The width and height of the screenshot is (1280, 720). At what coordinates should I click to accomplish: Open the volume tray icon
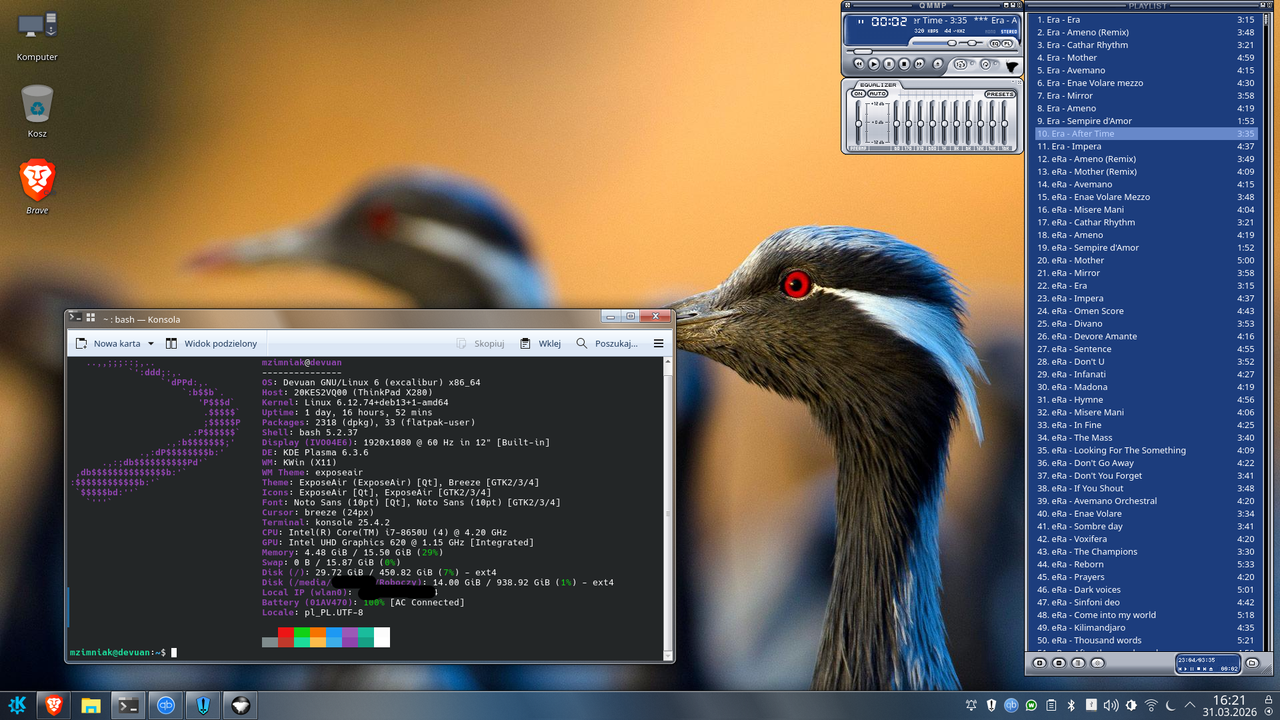point(1110,706)
